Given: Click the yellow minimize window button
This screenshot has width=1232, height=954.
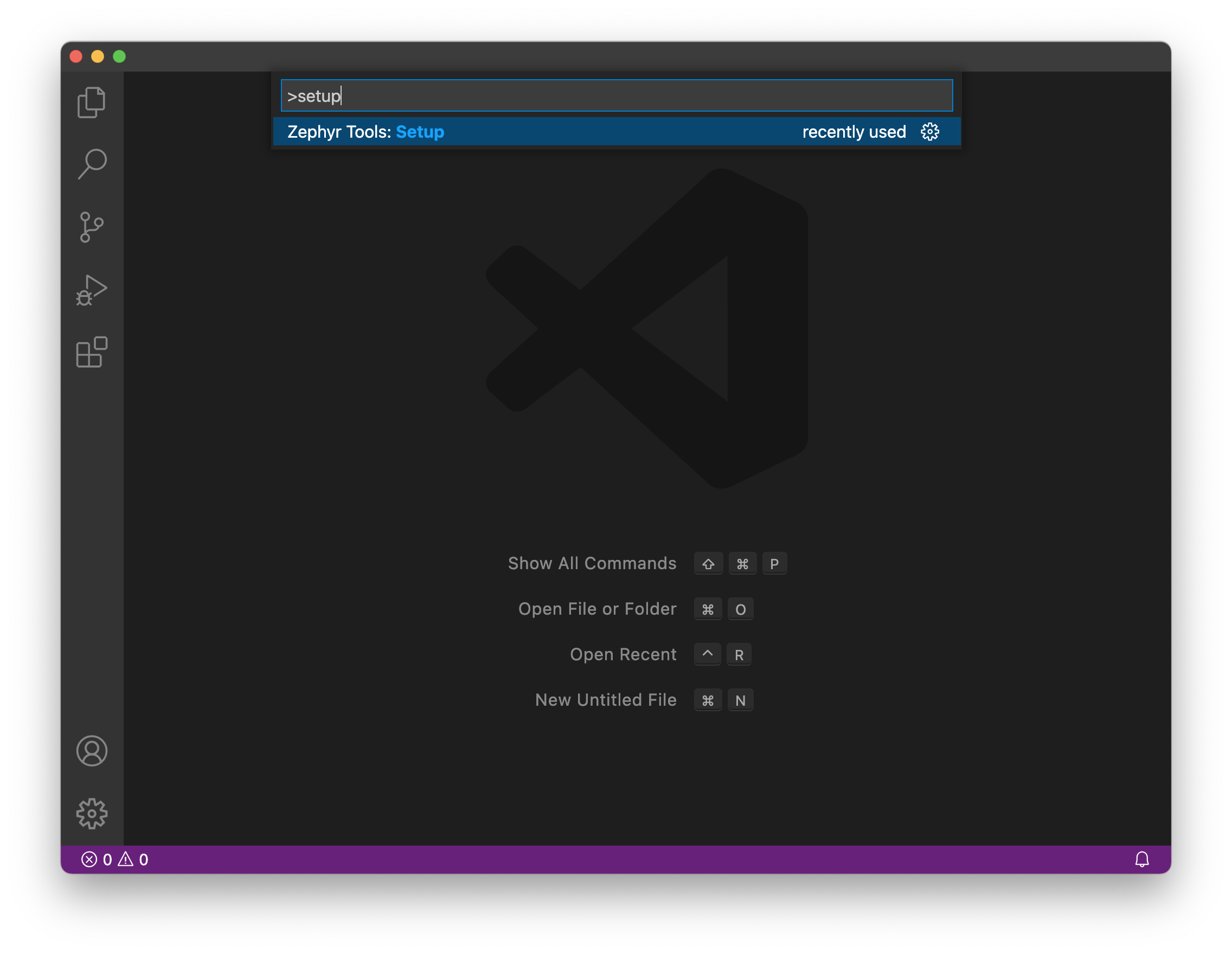Looking at the screenshot, I should [x=98, y=56].
